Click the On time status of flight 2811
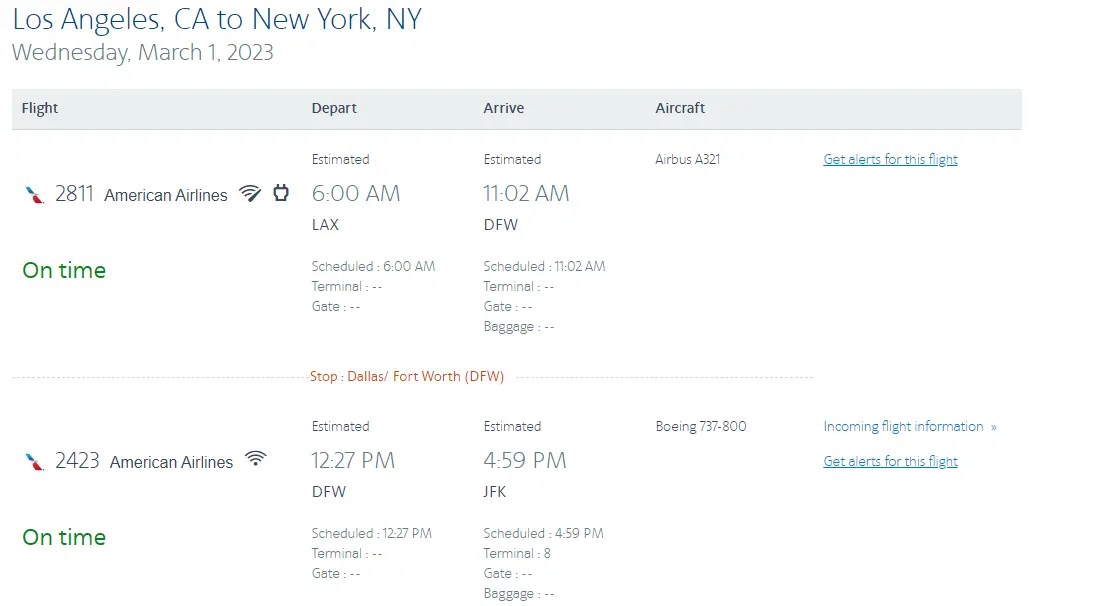 [x=63, y=270]
